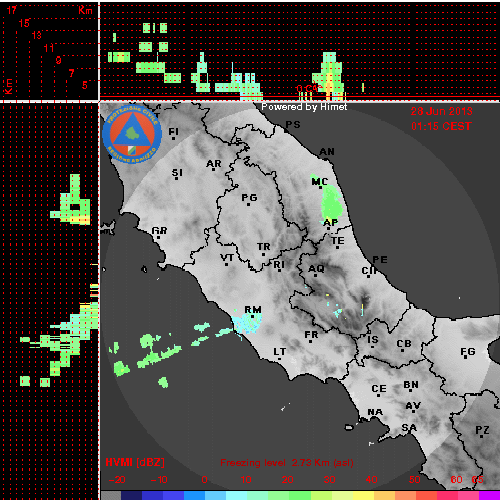Image resolution: width=500 pixels, height=500 pixels.
Task: Click the 65 dBZ scale value
Action: coord(477,480)
